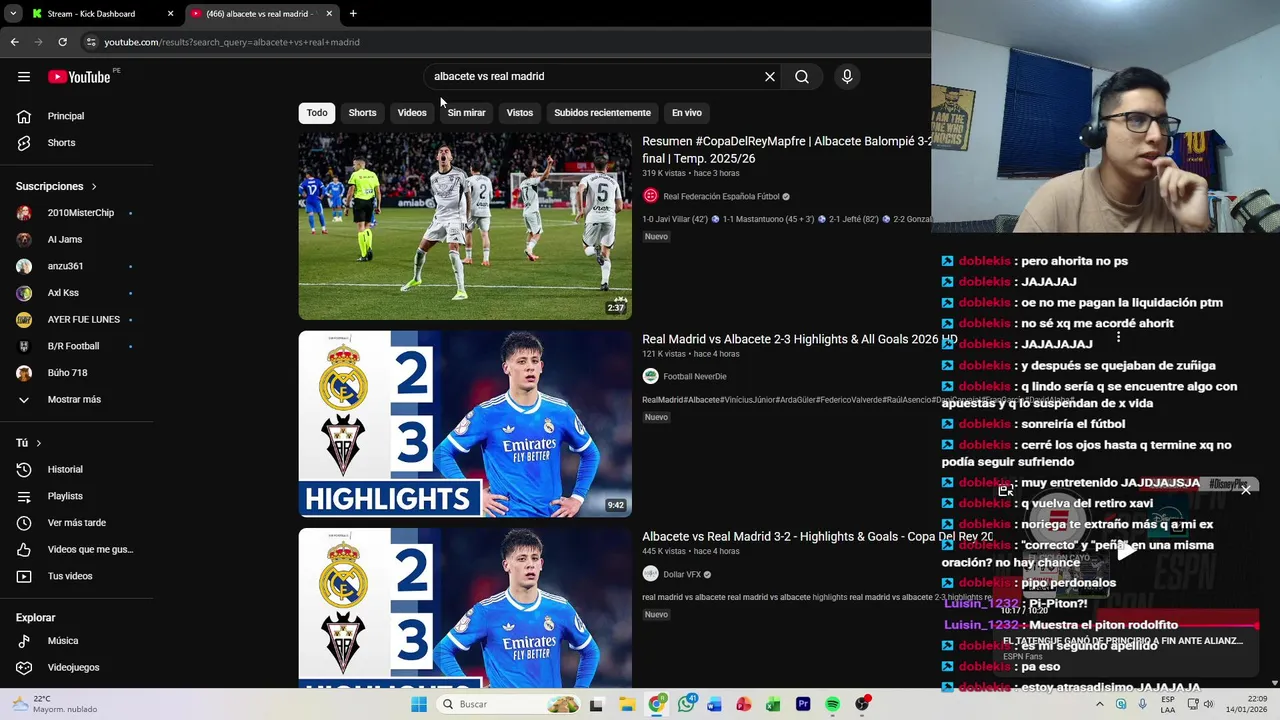Open Excel from the taskbar

click(773, 704)
